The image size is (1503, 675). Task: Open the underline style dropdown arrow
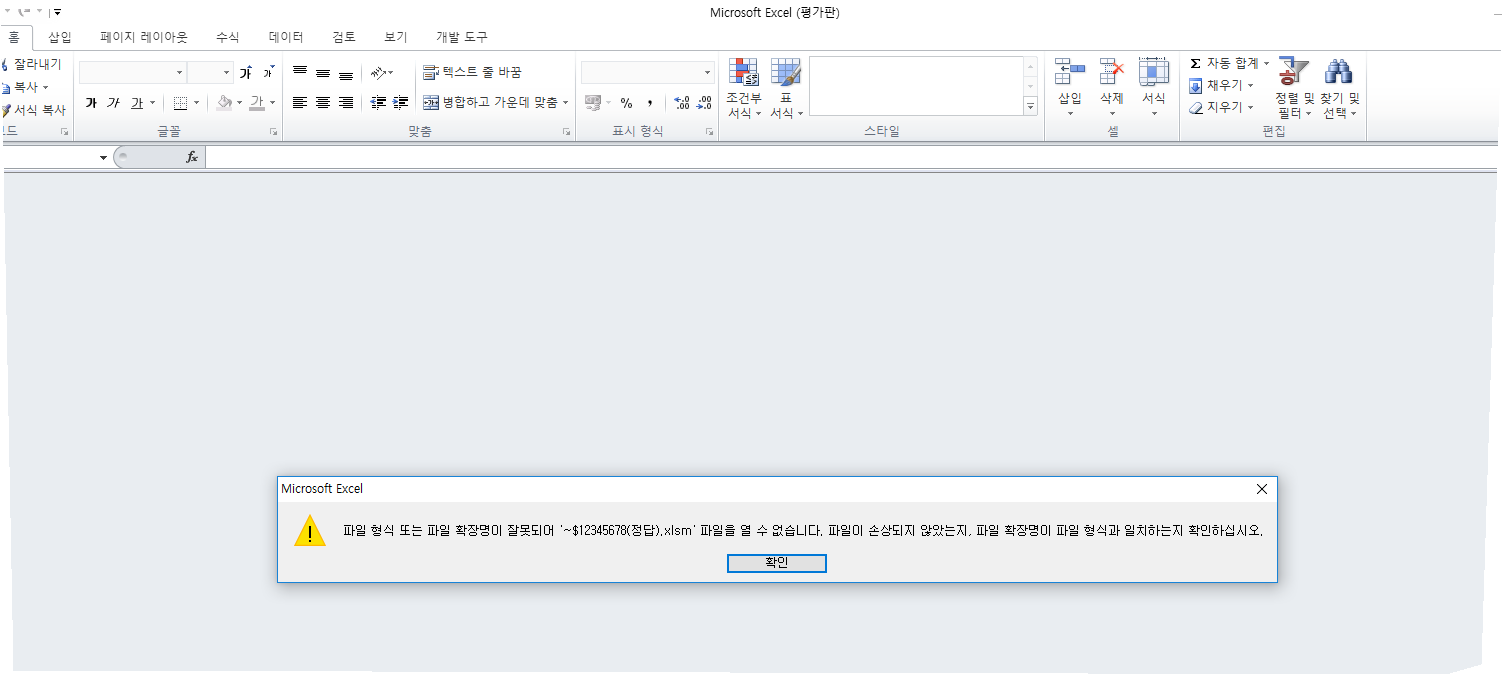(152, 103)
